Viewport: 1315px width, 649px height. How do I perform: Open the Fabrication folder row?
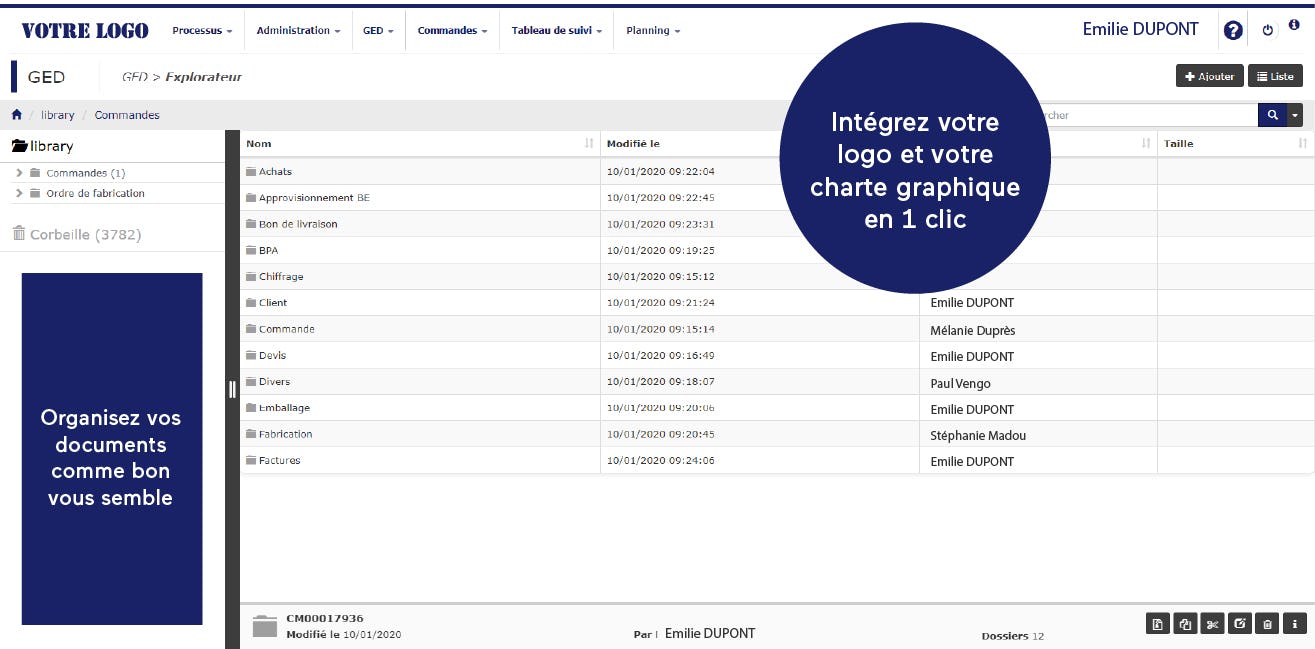click(x=286, y=434)
